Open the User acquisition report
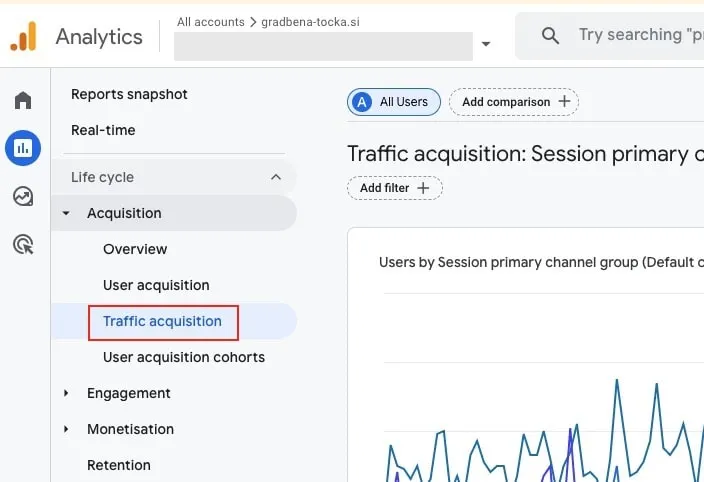The image size is (704, 482). pyautogui.click(x=156, y=285)
